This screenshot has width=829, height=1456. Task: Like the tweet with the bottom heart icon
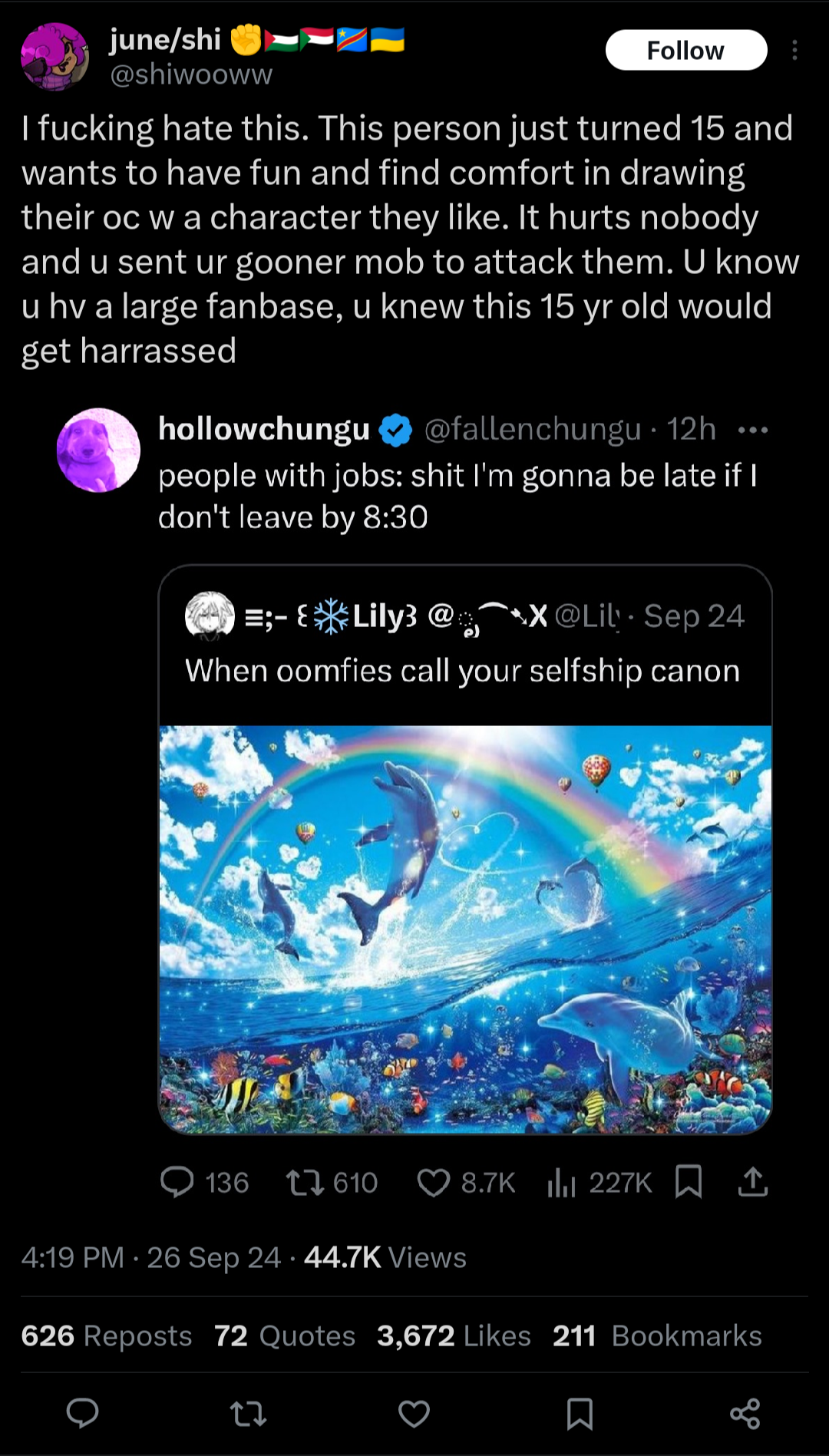click(414, 1413)
